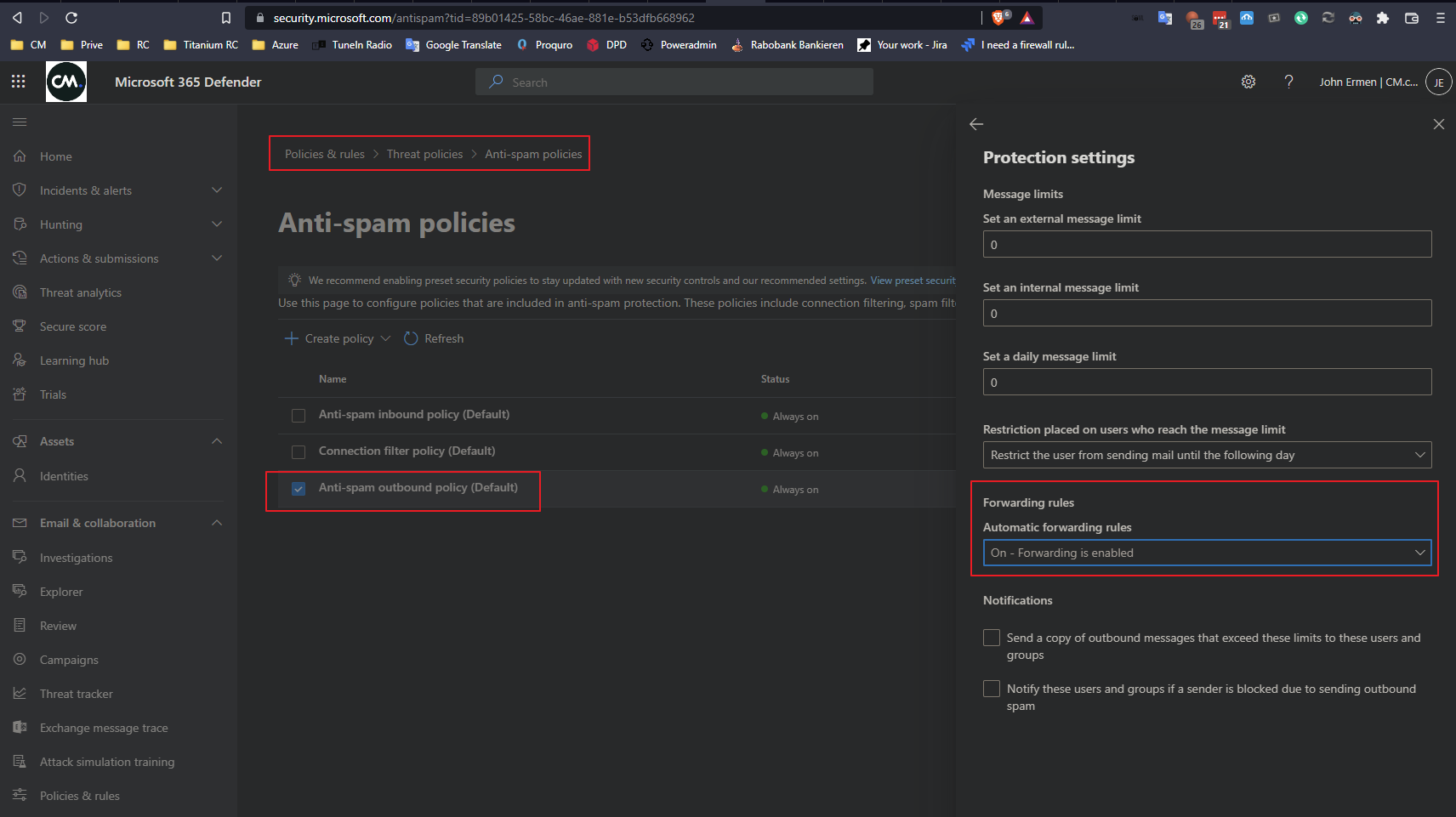The image size is (1456, 817).
Task: Open the help question mark icon
Action: coord(1288,82)
